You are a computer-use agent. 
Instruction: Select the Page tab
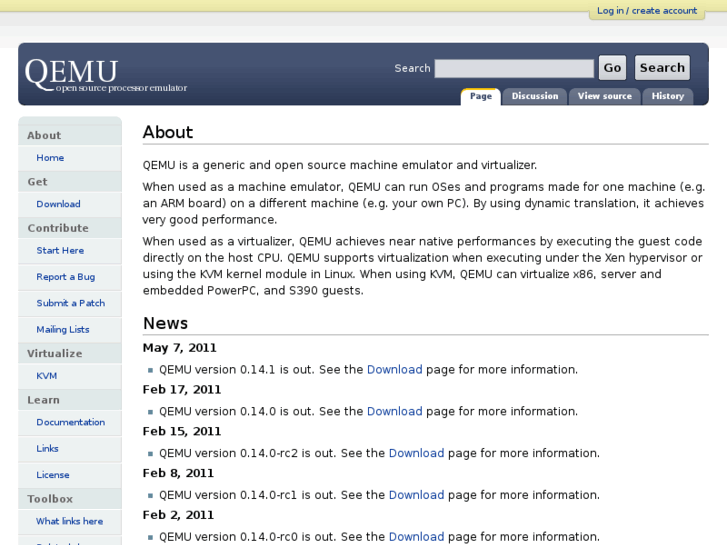480,96
